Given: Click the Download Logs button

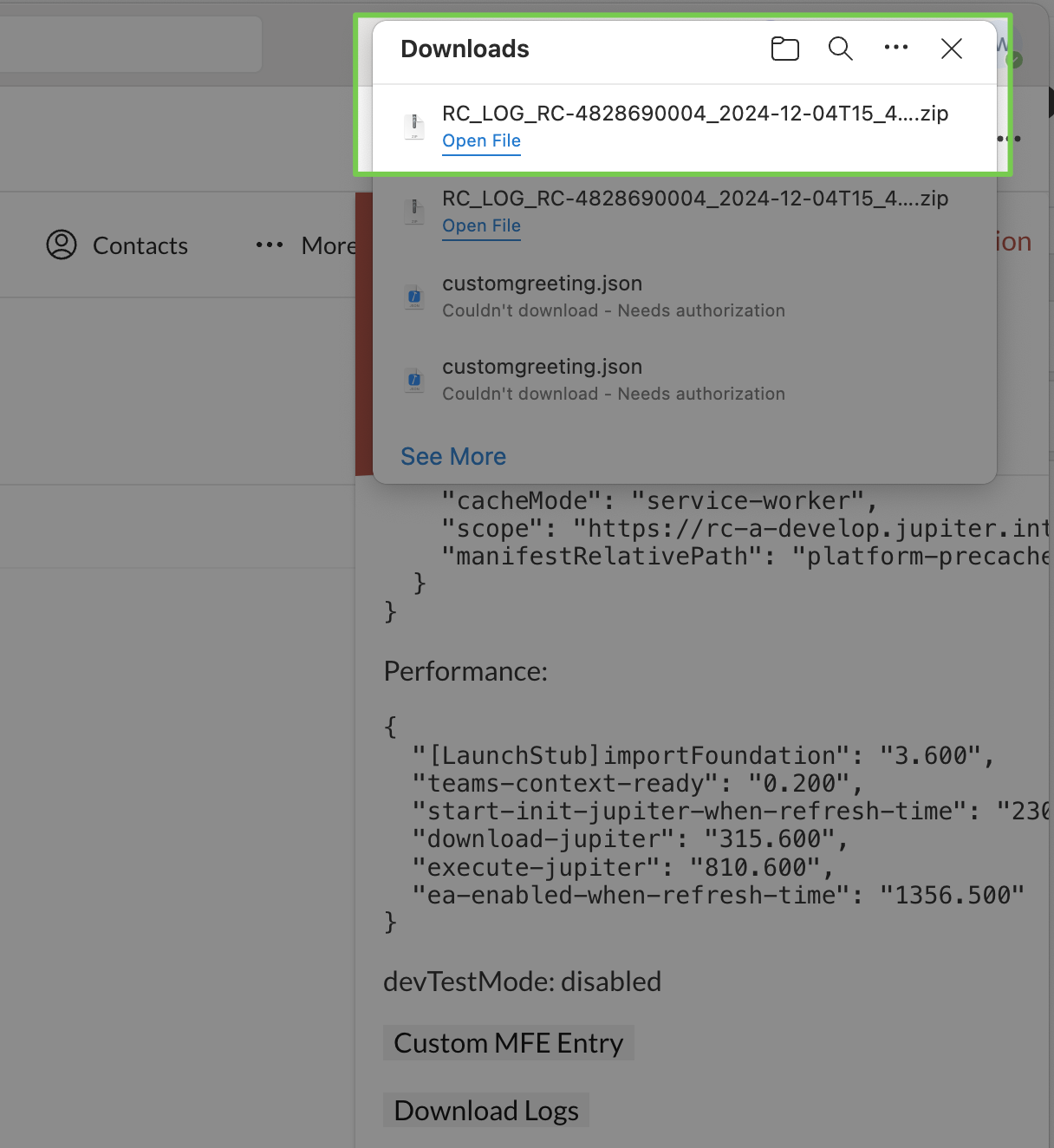Looking at the screenshot, I should pyautogui.click(x=485, y=1110).
